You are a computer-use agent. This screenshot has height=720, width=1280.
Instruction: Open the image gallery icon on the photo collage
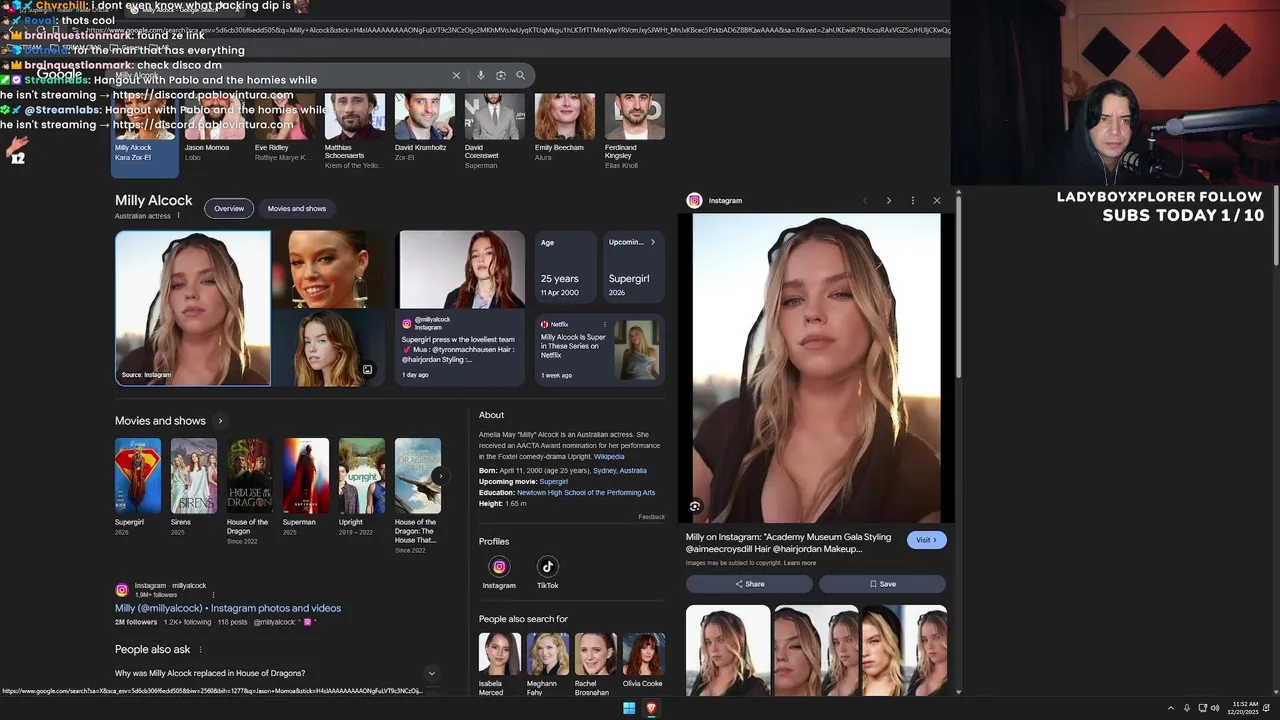367,370
